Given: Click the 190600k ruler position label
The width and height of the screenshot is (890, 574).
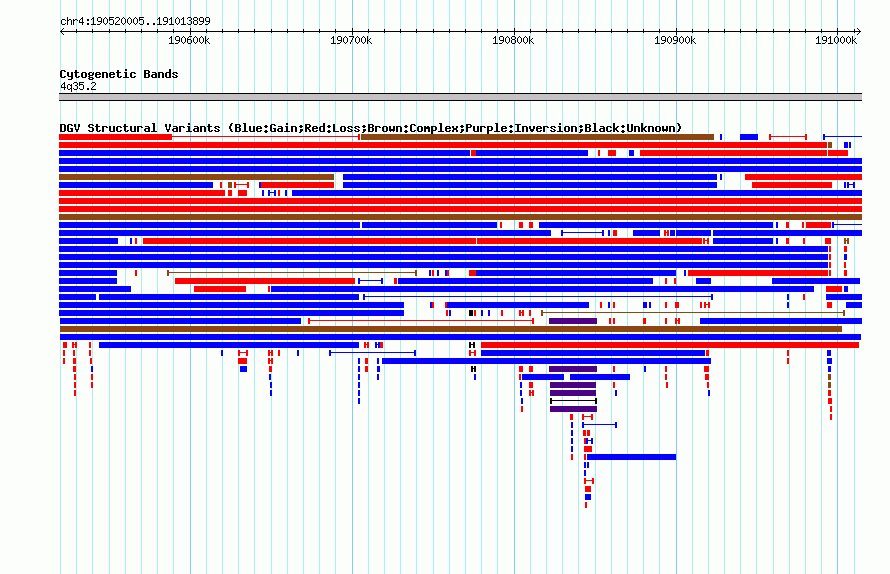Looking at the screenshot, I should pyautogui.click(x=189, y=40).
